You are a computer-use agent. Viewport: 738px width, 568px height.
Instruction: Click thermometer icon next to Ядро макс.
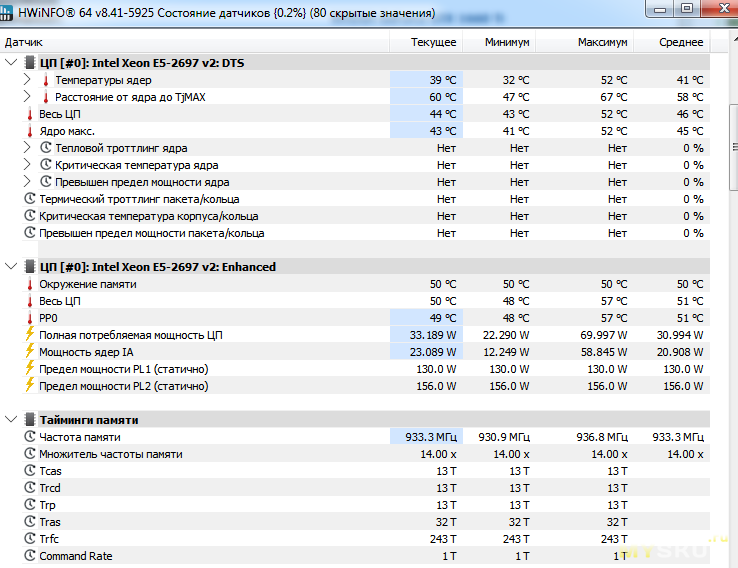pos(29,131)
